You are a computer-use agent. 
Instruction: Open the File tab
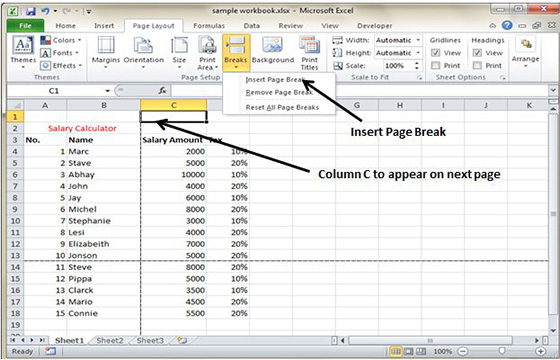(25, 26)
